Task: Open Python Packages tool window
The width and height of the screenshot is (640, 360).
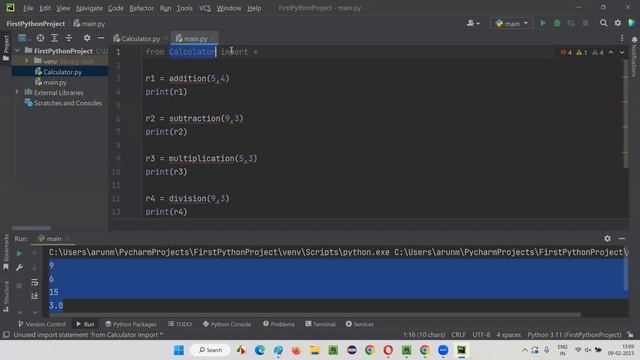Action: [x=131, y=324]
